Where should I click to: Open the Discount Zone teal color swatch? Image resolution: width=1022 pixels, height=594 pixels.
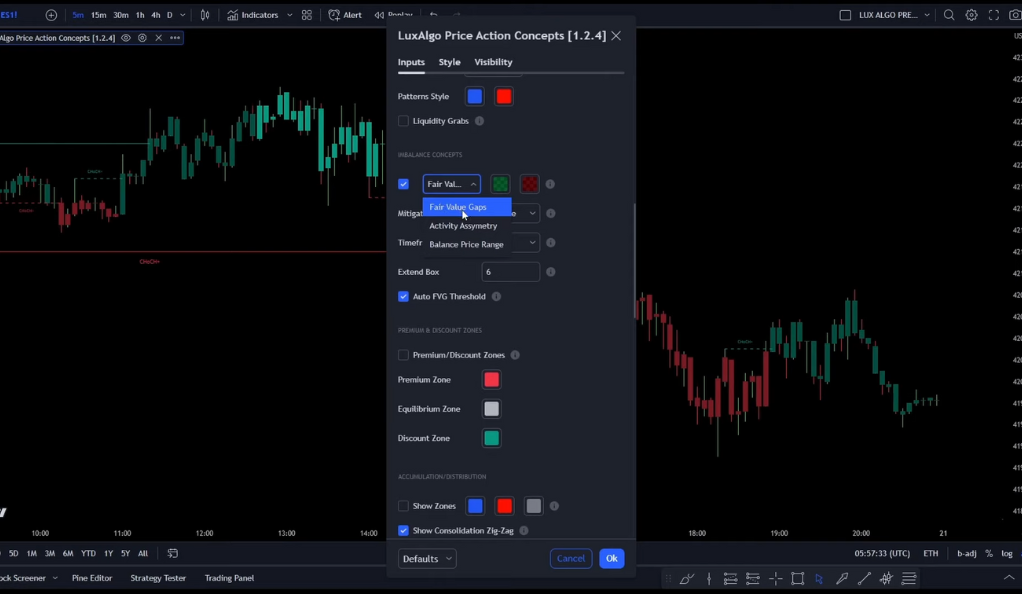491,439
